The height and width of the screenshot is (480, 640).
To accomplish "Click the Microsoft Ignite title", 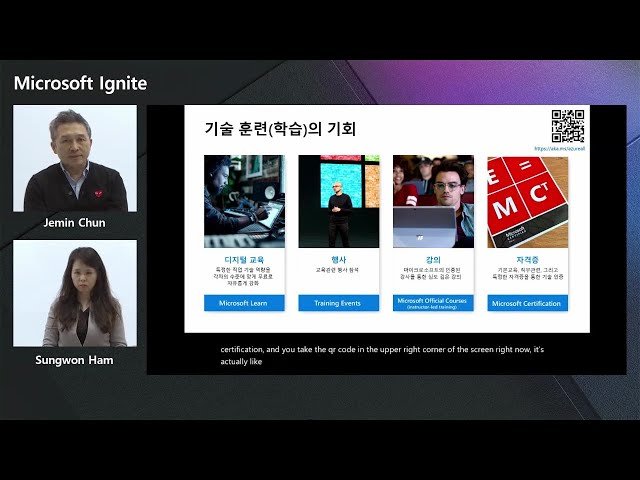I will click(80, 83).
